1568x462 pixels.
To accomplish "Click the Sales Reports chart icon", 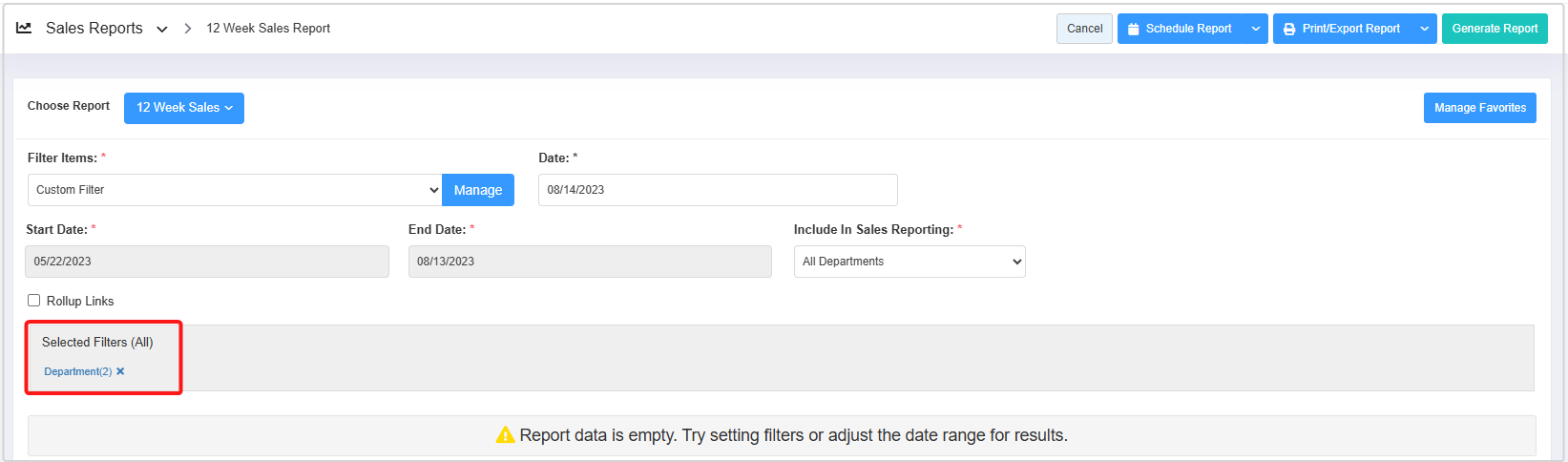I will [24, 28].
